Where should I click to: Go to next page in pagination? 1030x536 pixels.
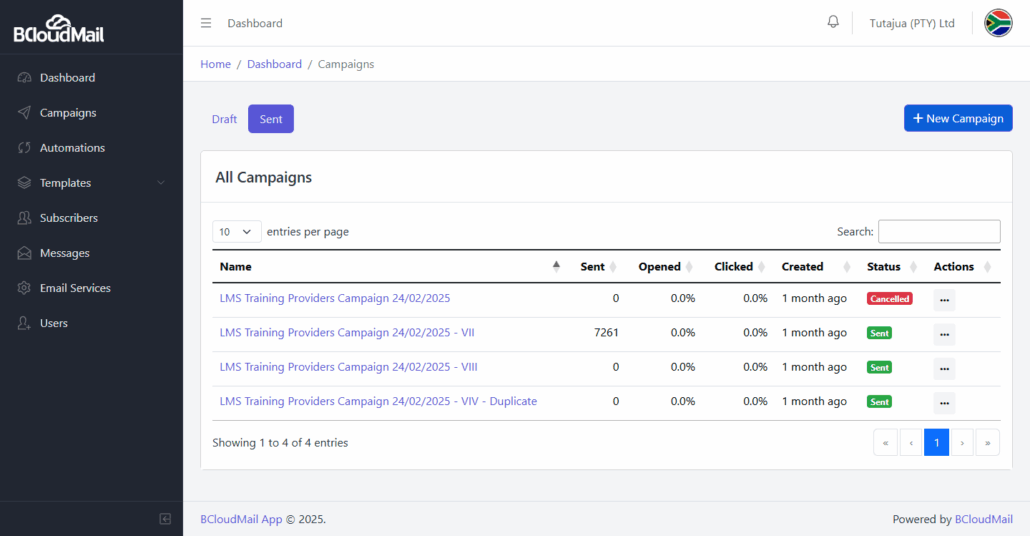click(x=962, y=443)
